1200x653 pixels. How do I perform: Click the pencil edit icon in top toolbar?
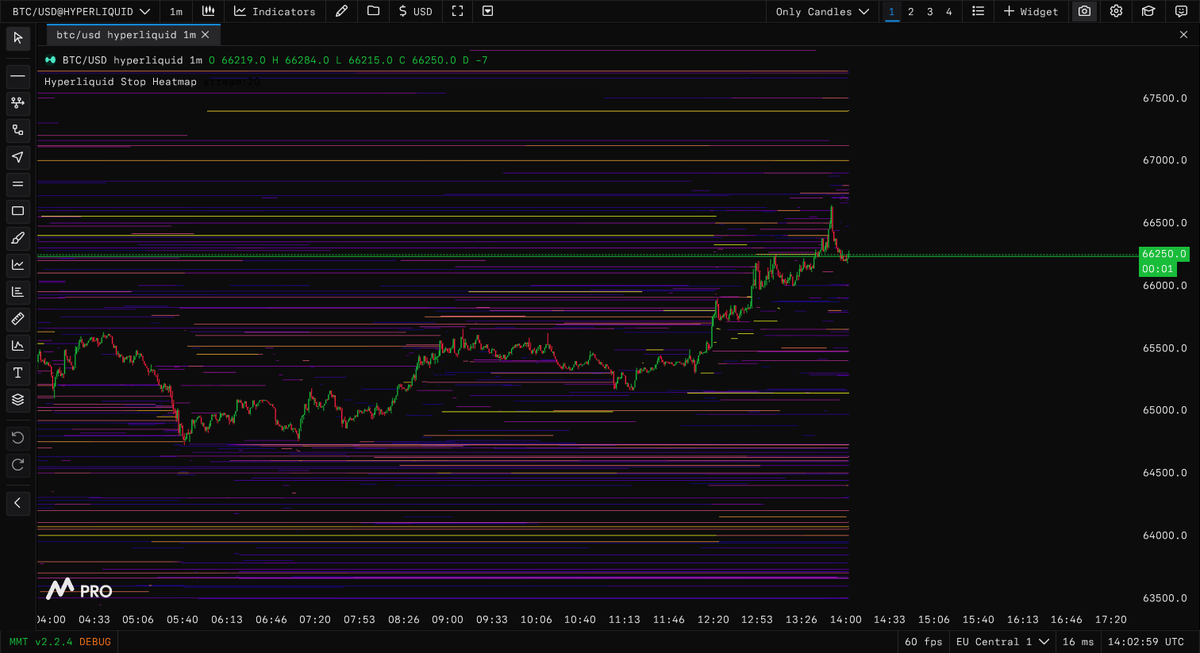342,12
